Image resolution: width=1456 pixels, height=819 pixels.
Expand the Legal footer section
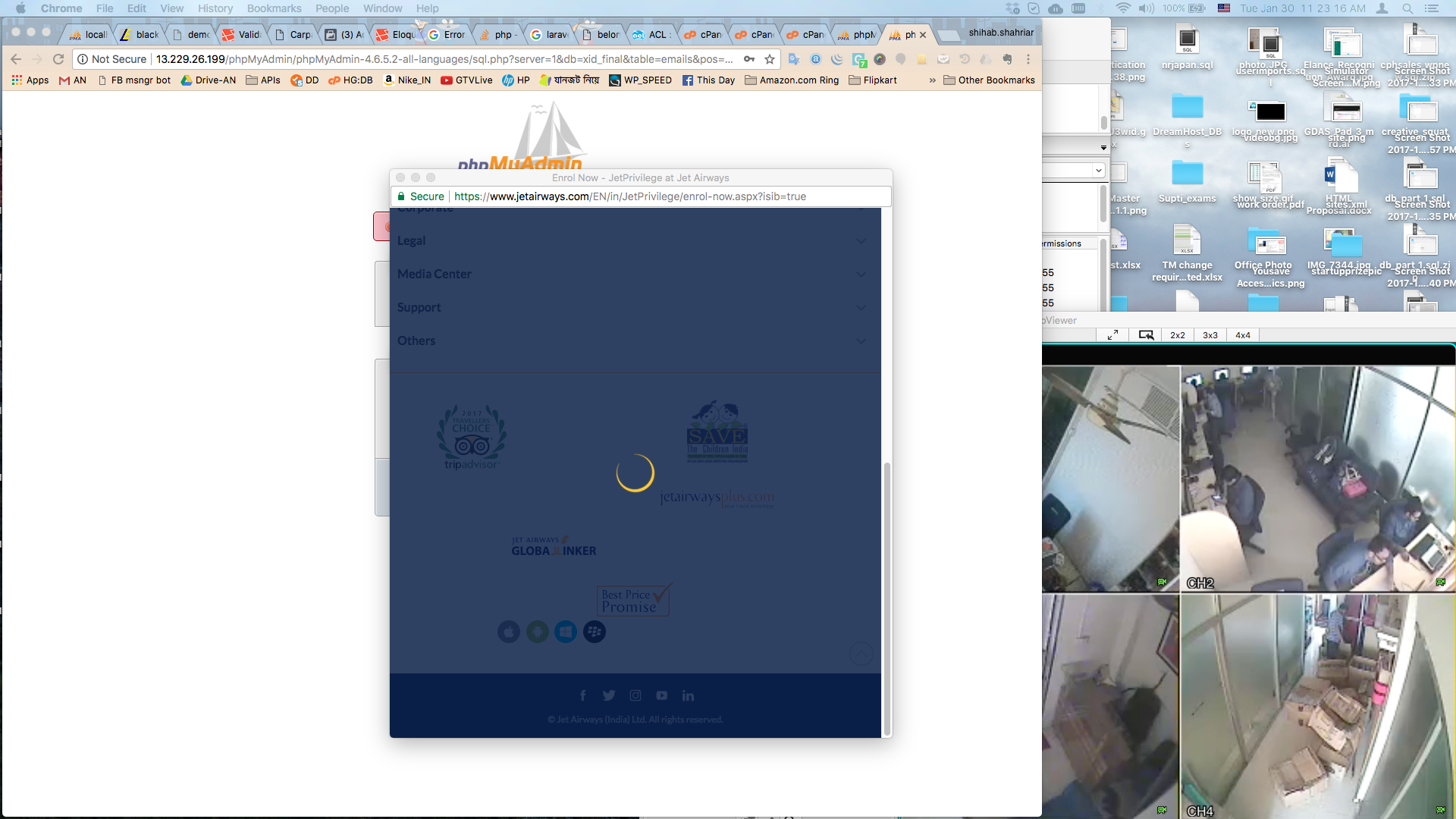click(635, 240)
